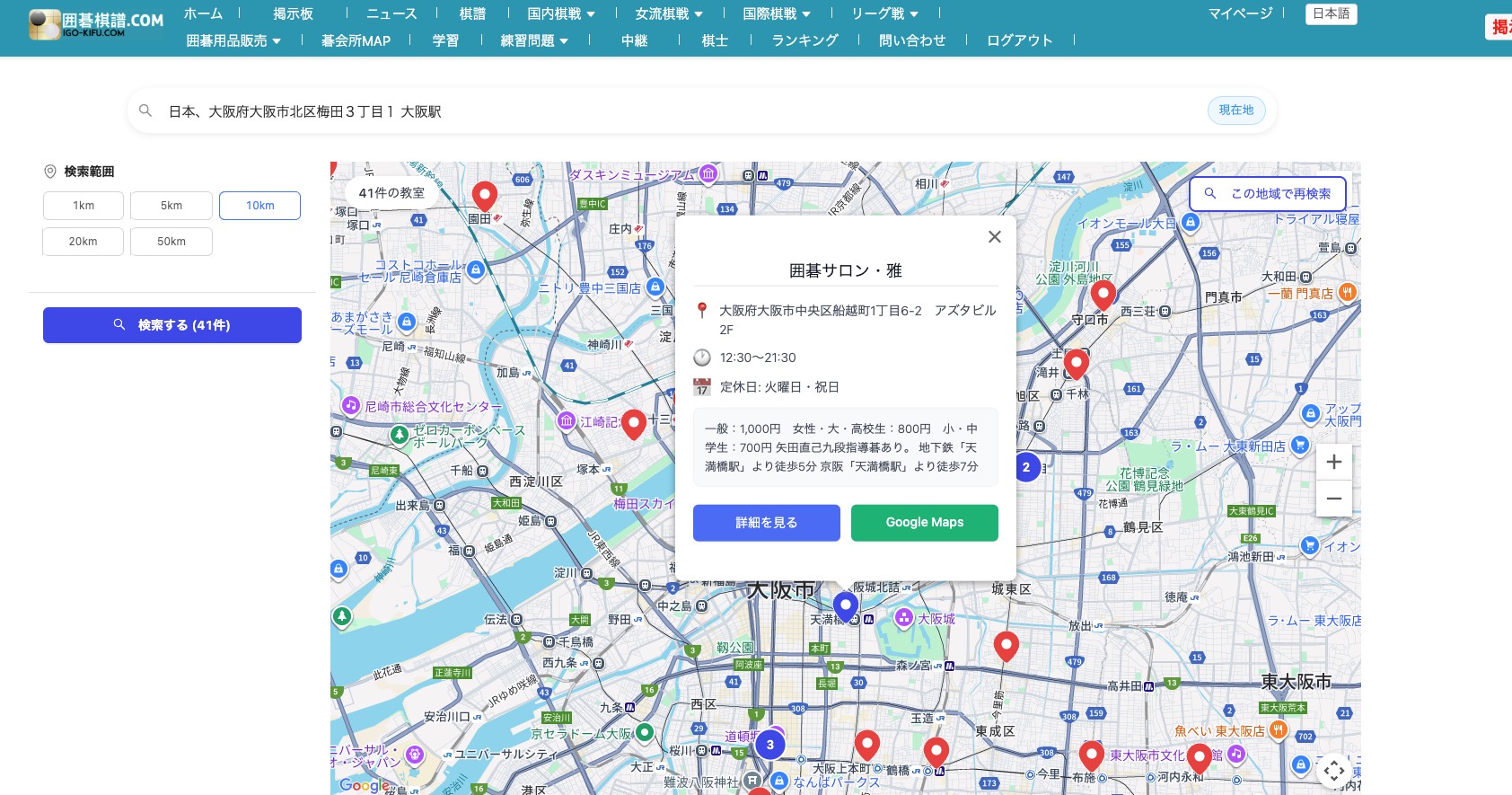Viewport: 1512px width, 795px height.
Task: Select the red pin near 十三
Action: tap(634, 424)
